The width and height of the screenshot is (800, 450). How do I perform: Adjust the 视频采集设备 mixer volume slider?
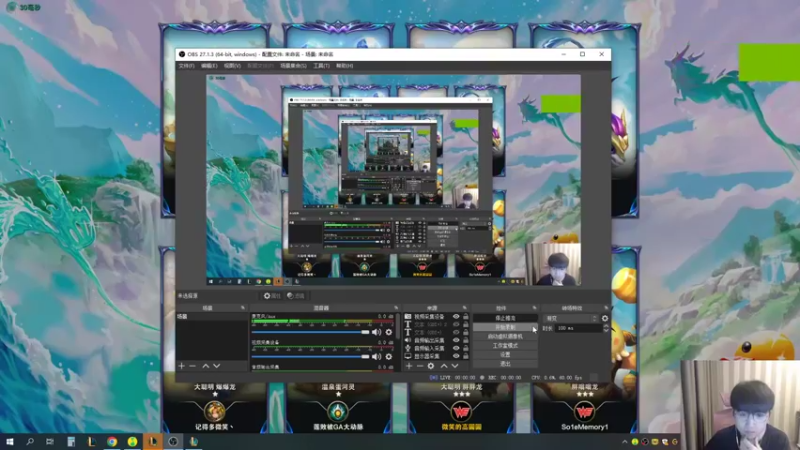point(310,357)
